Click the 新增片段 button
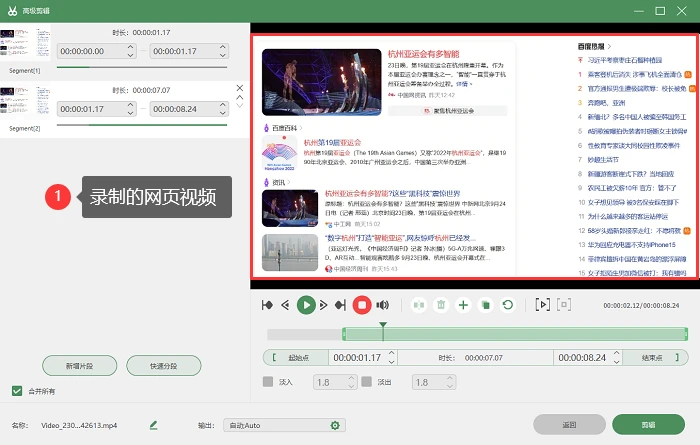Image resolution: width=700 pixels, height=445 pixels. pyautogui.click(x=79, y=366)
